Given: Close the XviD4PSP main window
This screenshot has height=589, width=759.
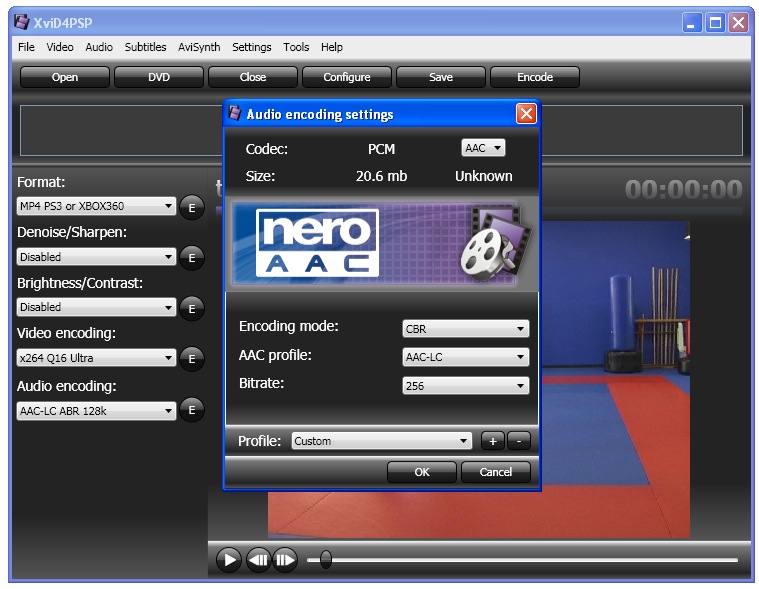Looking at the screenshot, I should [x=739, y=23].
